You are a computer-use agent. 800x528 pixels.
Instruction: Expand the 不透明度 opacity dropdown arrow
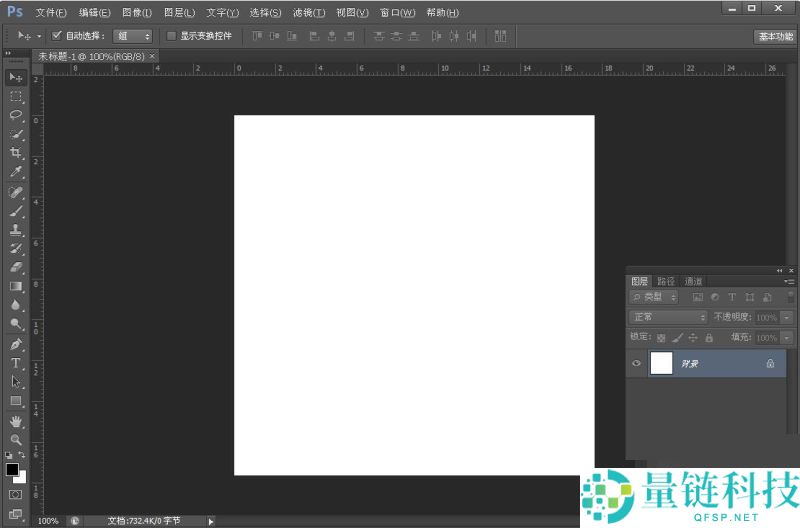pyautogui.click(x=787, y=317)
